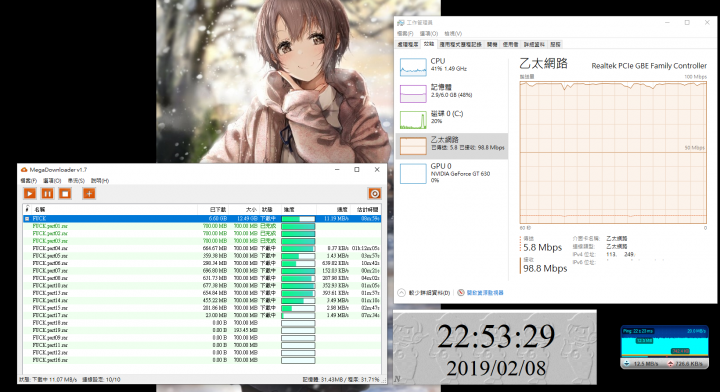Start downloads with the orange play button
The image size is (720, 392).
tap(30, 194)
